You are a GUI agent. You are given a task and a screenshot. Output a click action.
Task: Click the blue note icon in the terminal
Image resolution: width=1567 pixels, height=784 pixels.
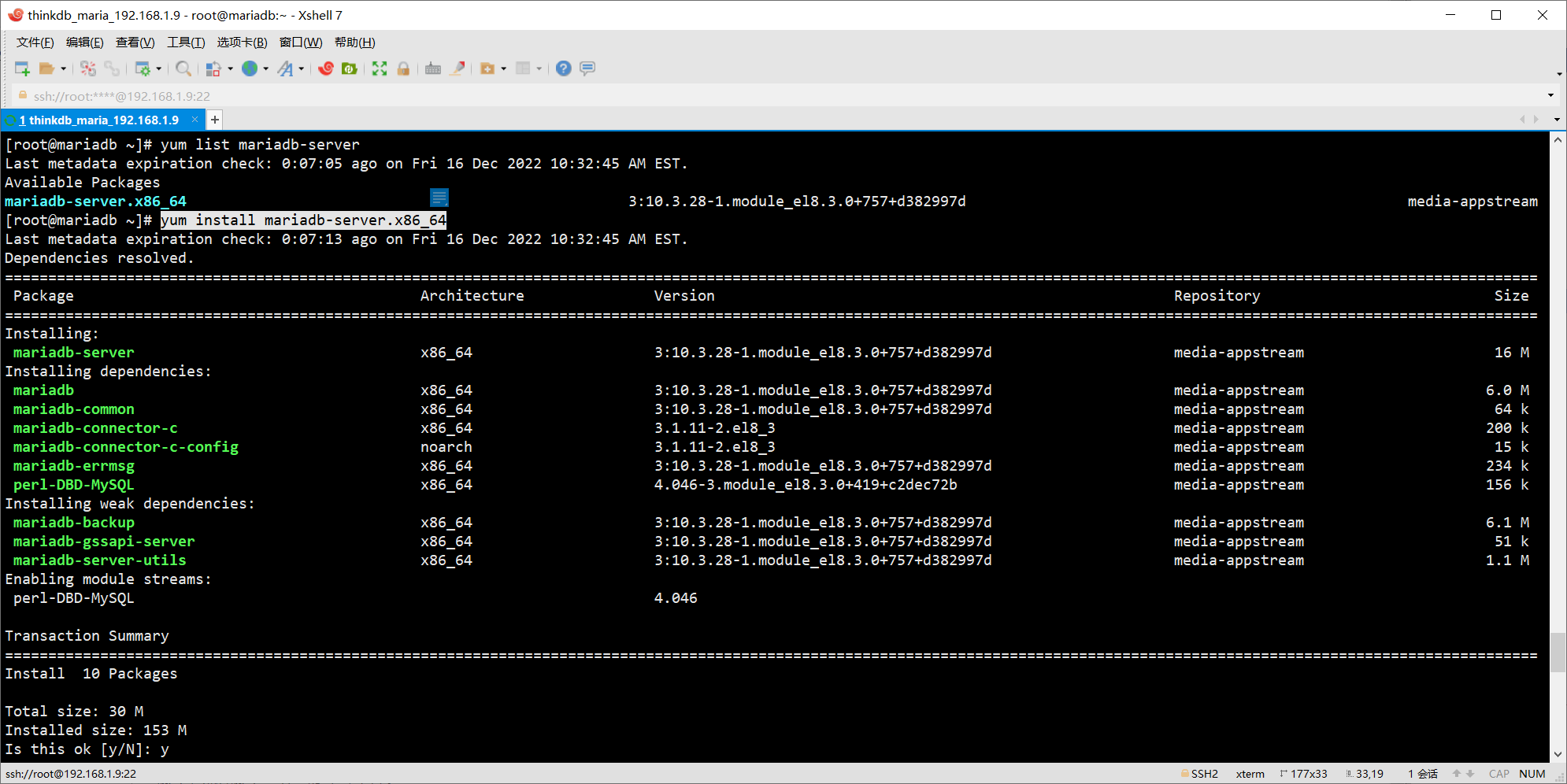tap(439, 198)
